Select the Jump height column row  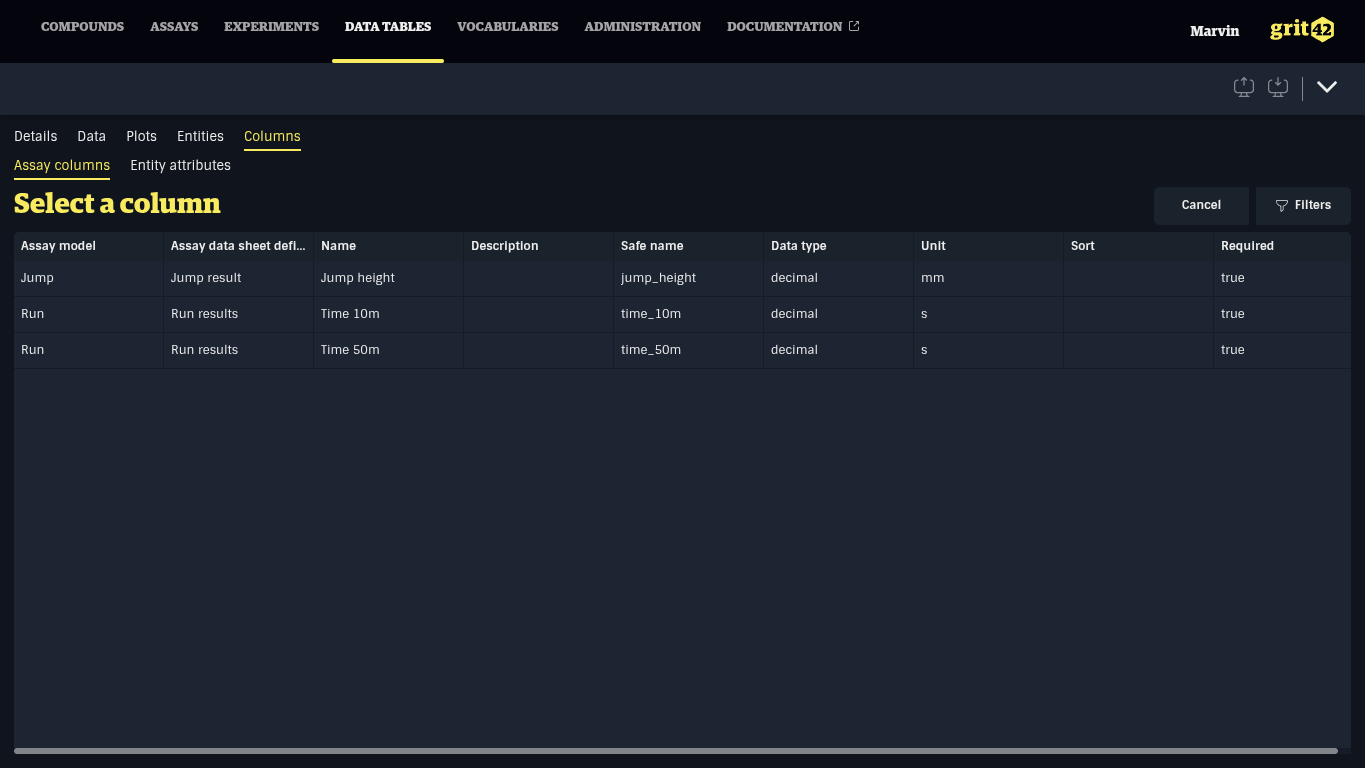pyautogui.click(x=358, y=278)
